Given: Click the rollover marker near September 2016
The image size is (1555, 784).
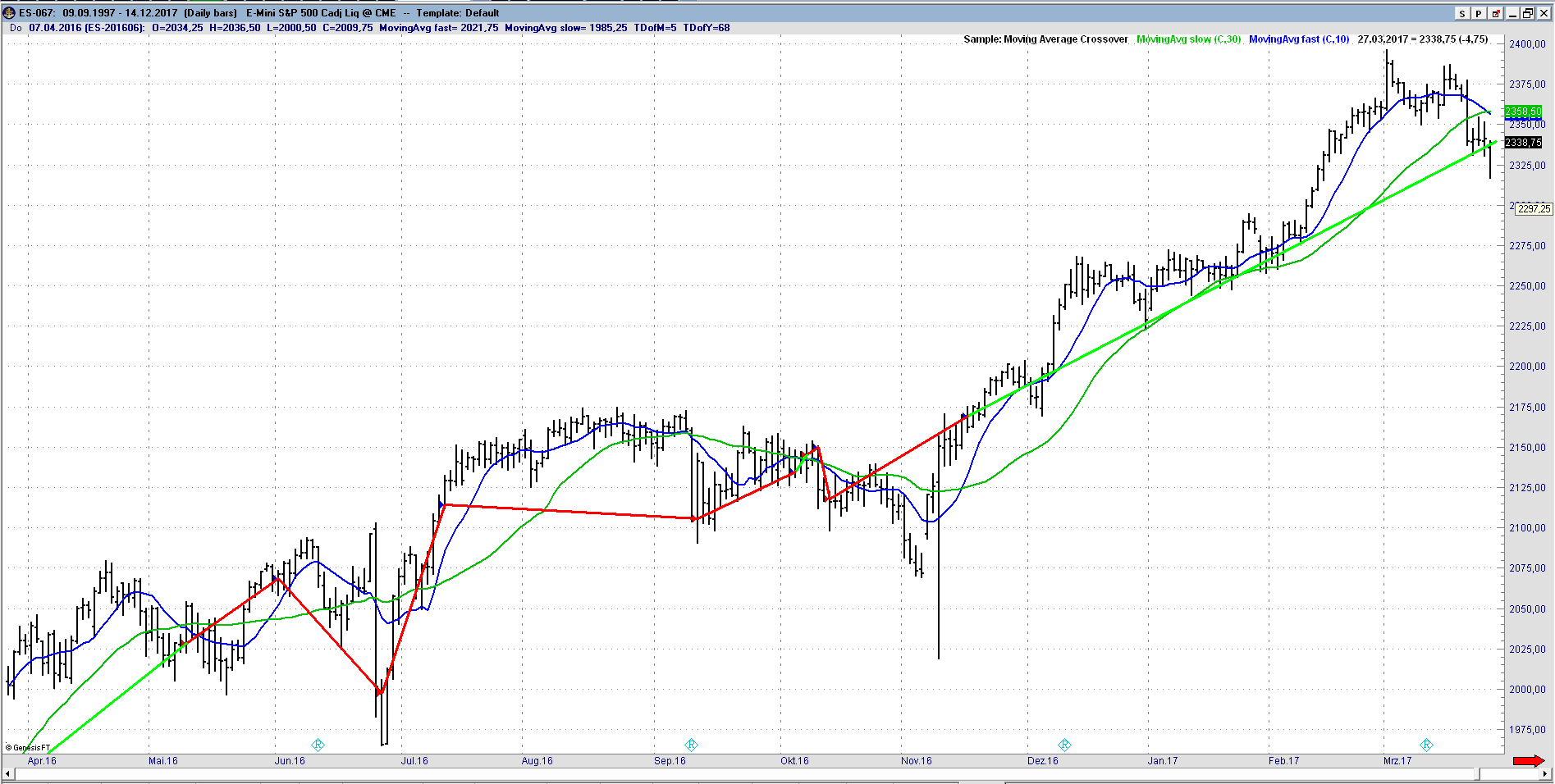Looking at the screenshot, I should click(x=691, y=745).
